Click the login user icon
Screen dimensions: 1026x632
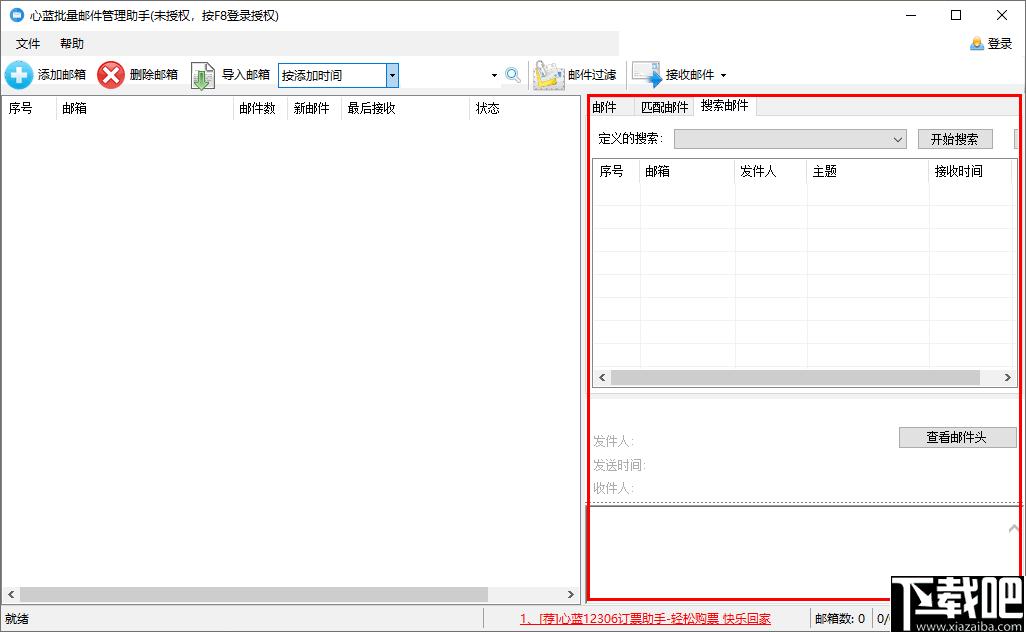[x=977, y=44]
